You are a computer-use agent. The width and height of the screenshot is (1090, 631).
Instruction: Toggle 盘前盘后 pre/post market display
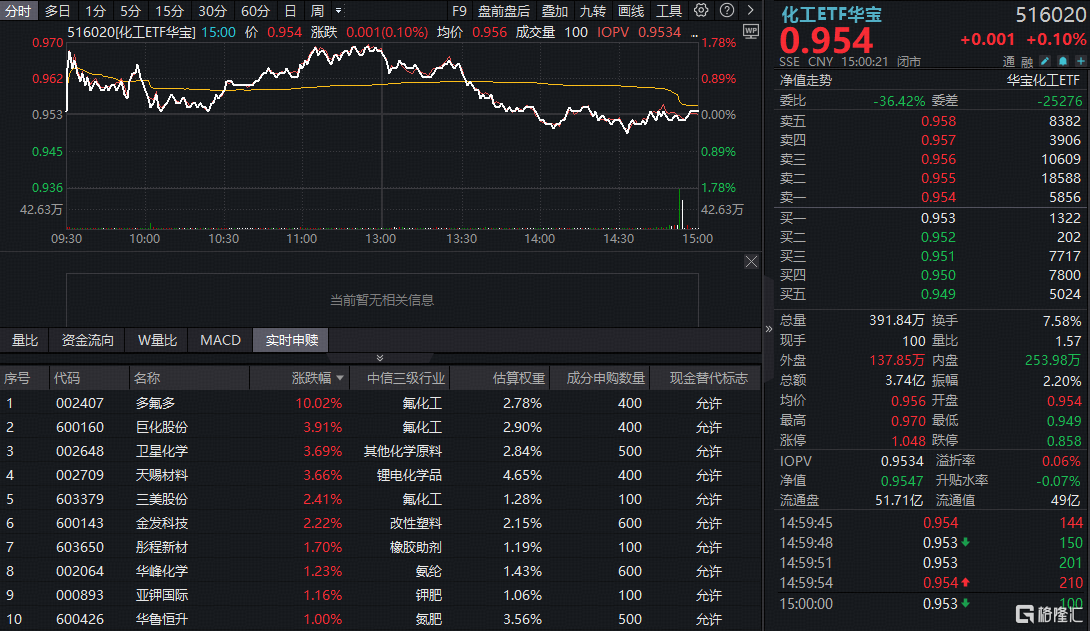[503, 11]
